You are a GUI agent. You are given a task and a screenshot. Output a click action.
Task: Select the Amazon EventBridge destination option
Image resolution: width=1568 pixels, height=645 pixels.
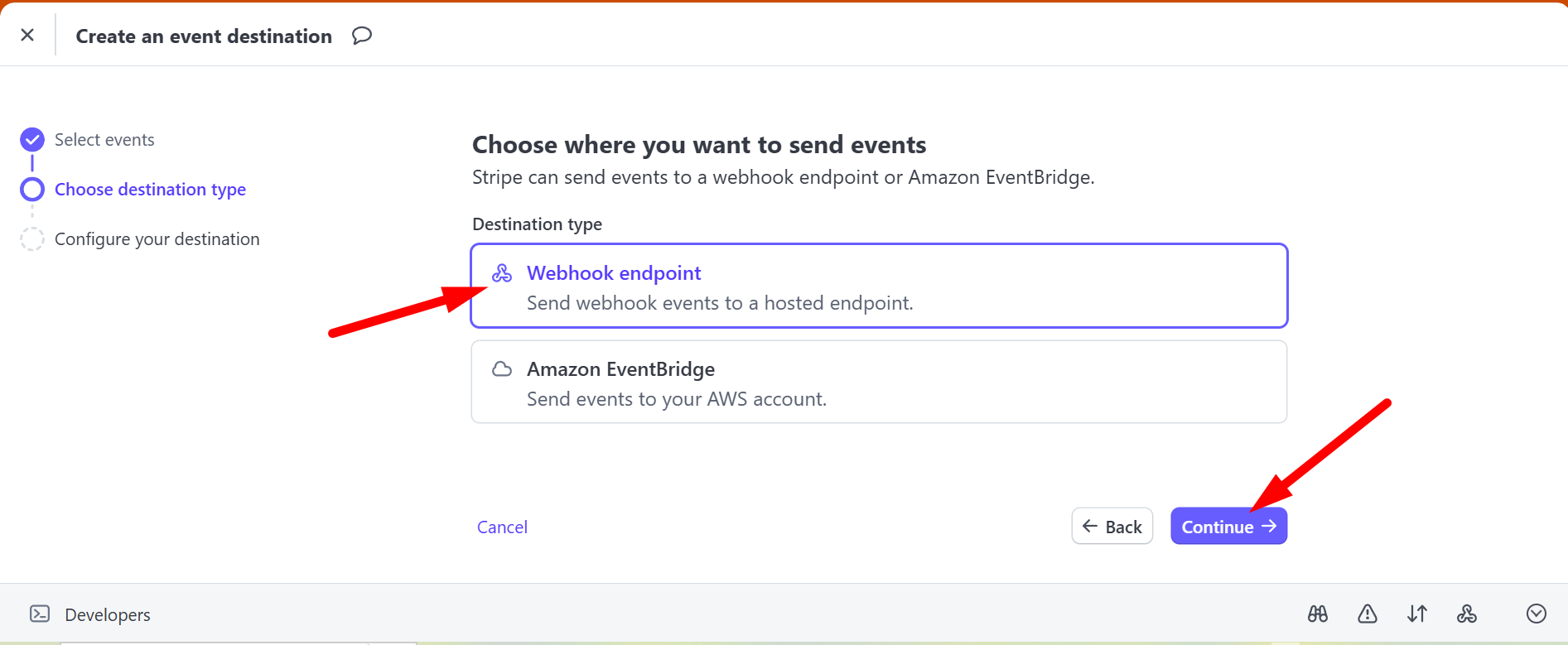pyautogui.click(x=878, y=383)
